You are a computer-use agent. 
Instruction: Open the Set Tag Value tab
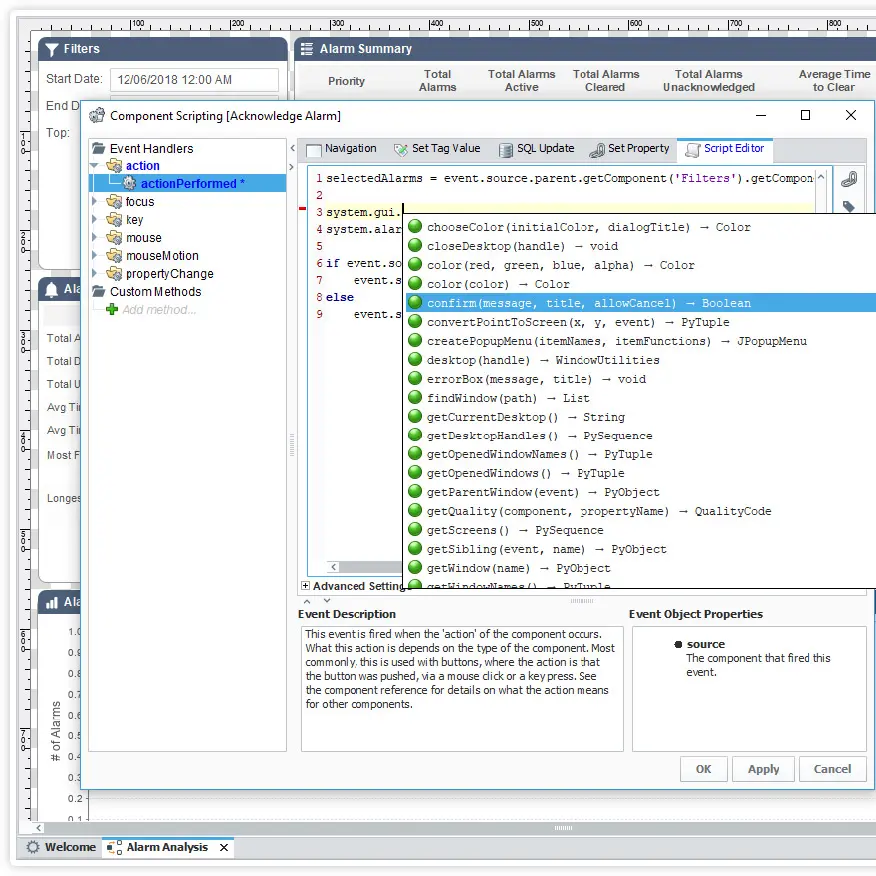(436, 149)
